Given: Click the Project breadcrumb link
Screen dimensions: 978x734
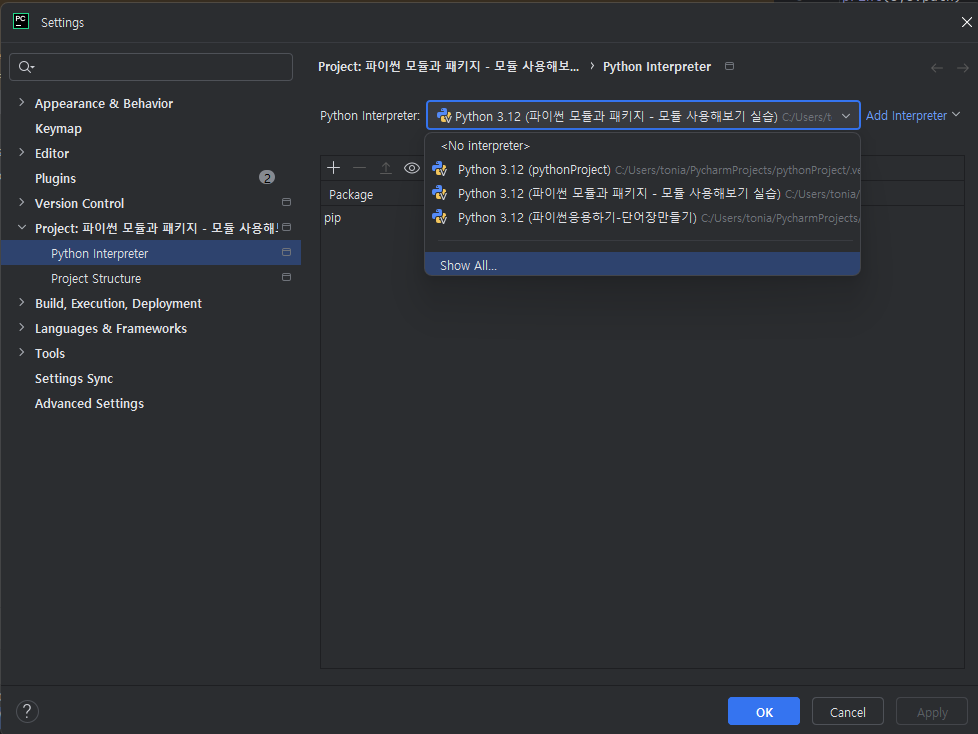Looking at the screenshot, I should pyautogui.click(x=448, y=66).
